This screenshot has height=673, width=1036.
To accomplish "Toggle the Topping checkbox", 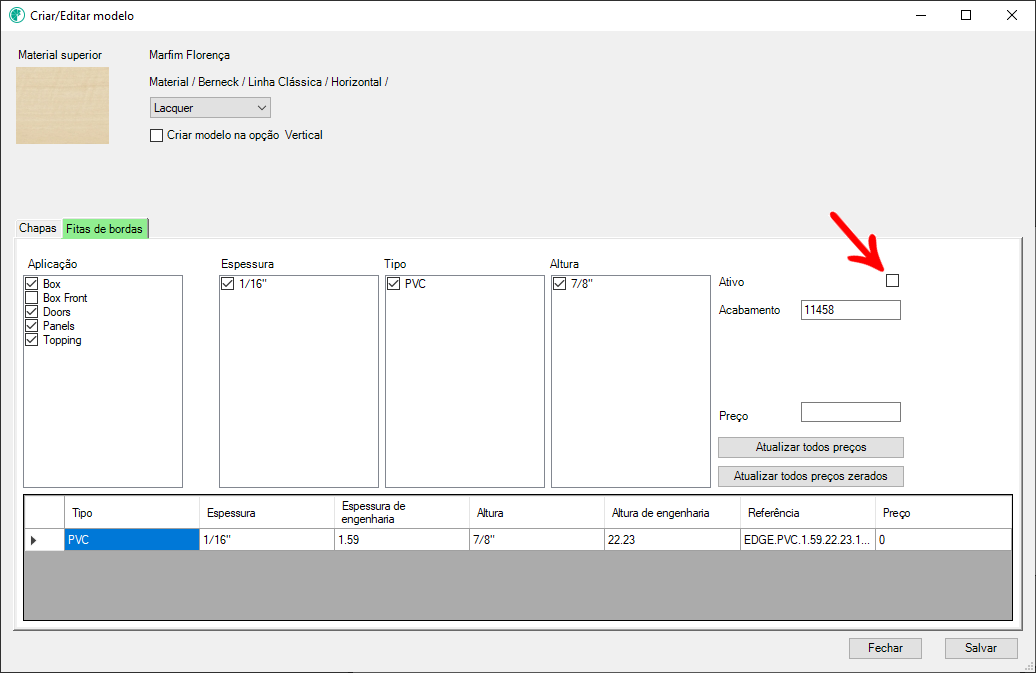I will pyautogui.click(x=32, y=340).
